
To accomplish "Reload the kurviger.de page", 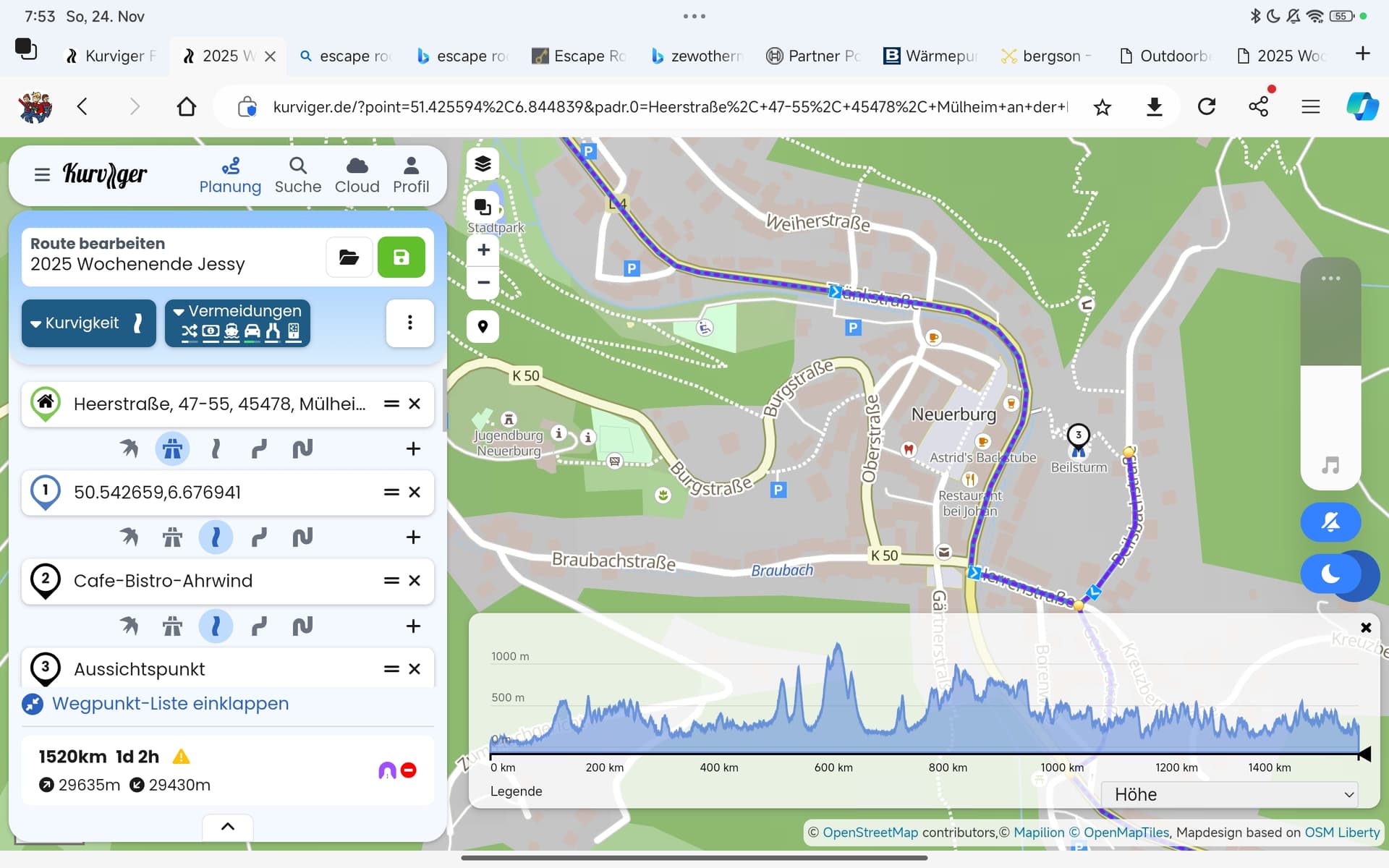I will point(1207,107).
